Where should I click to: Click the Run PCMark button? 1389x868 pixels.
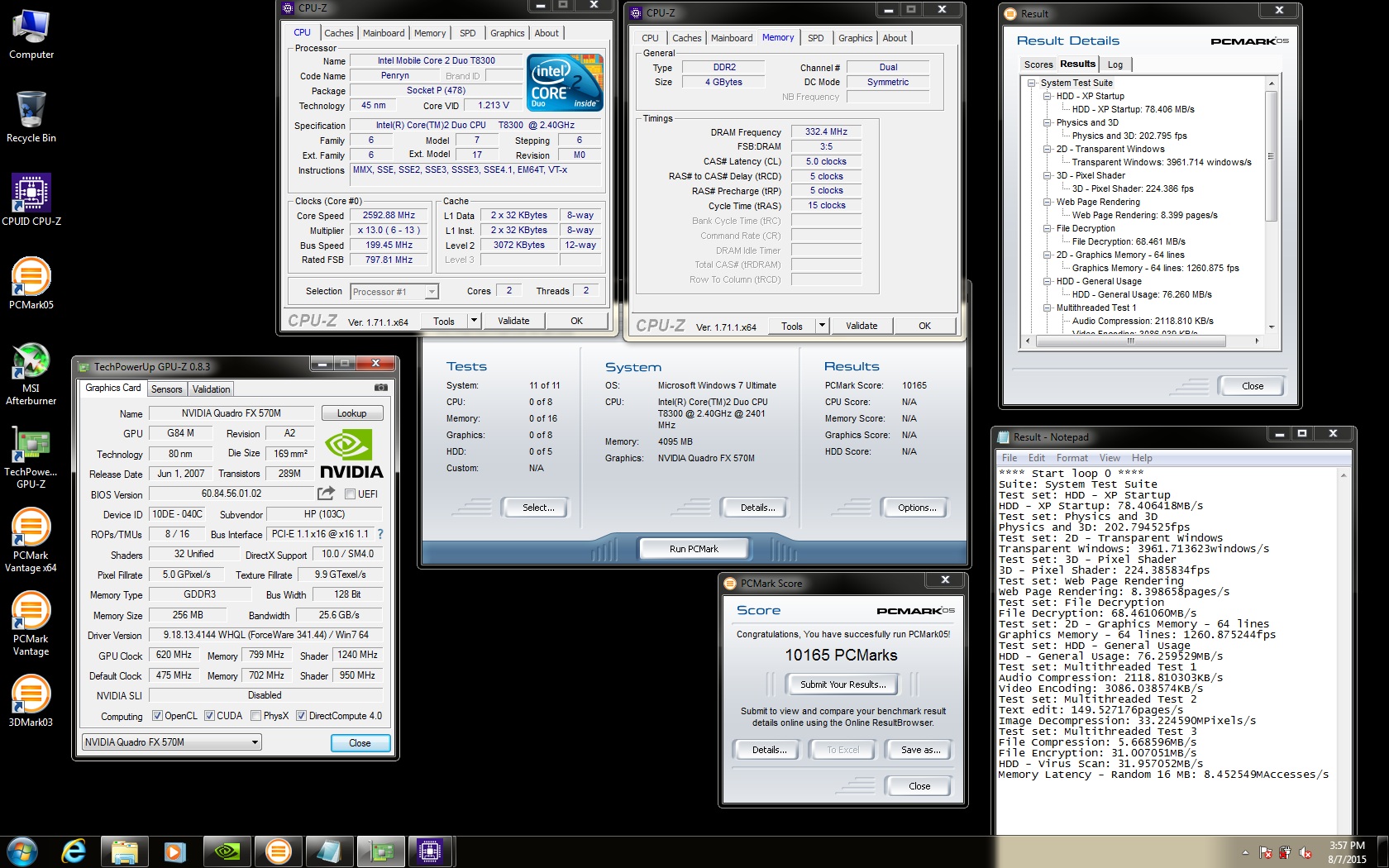(x=694, y=549)
